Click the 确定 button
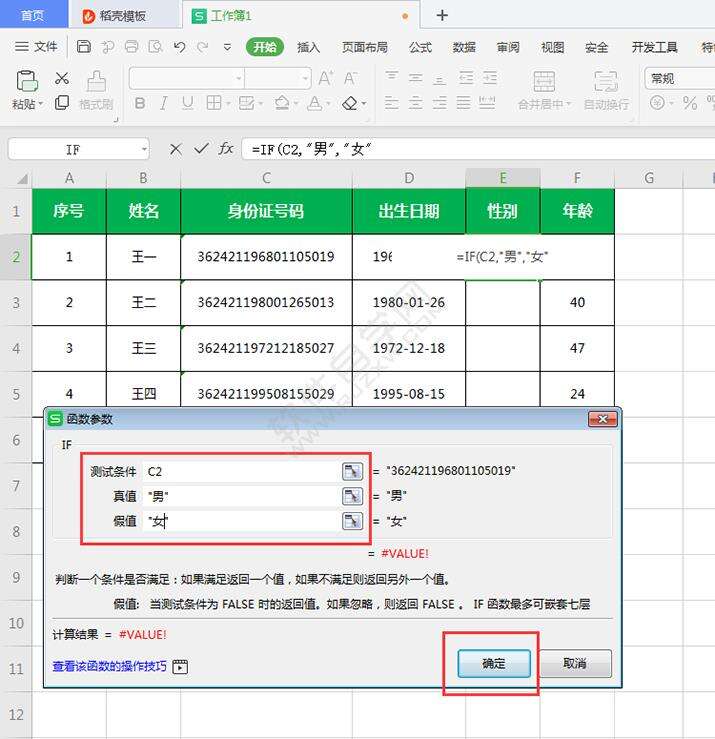 494,664
